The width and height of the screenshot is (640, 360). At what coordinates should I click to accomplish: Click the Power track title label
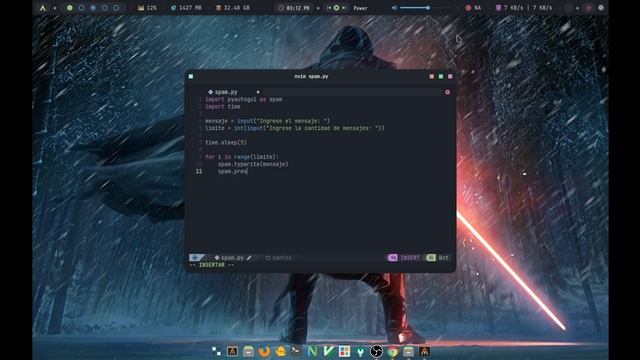coord(360,8)
